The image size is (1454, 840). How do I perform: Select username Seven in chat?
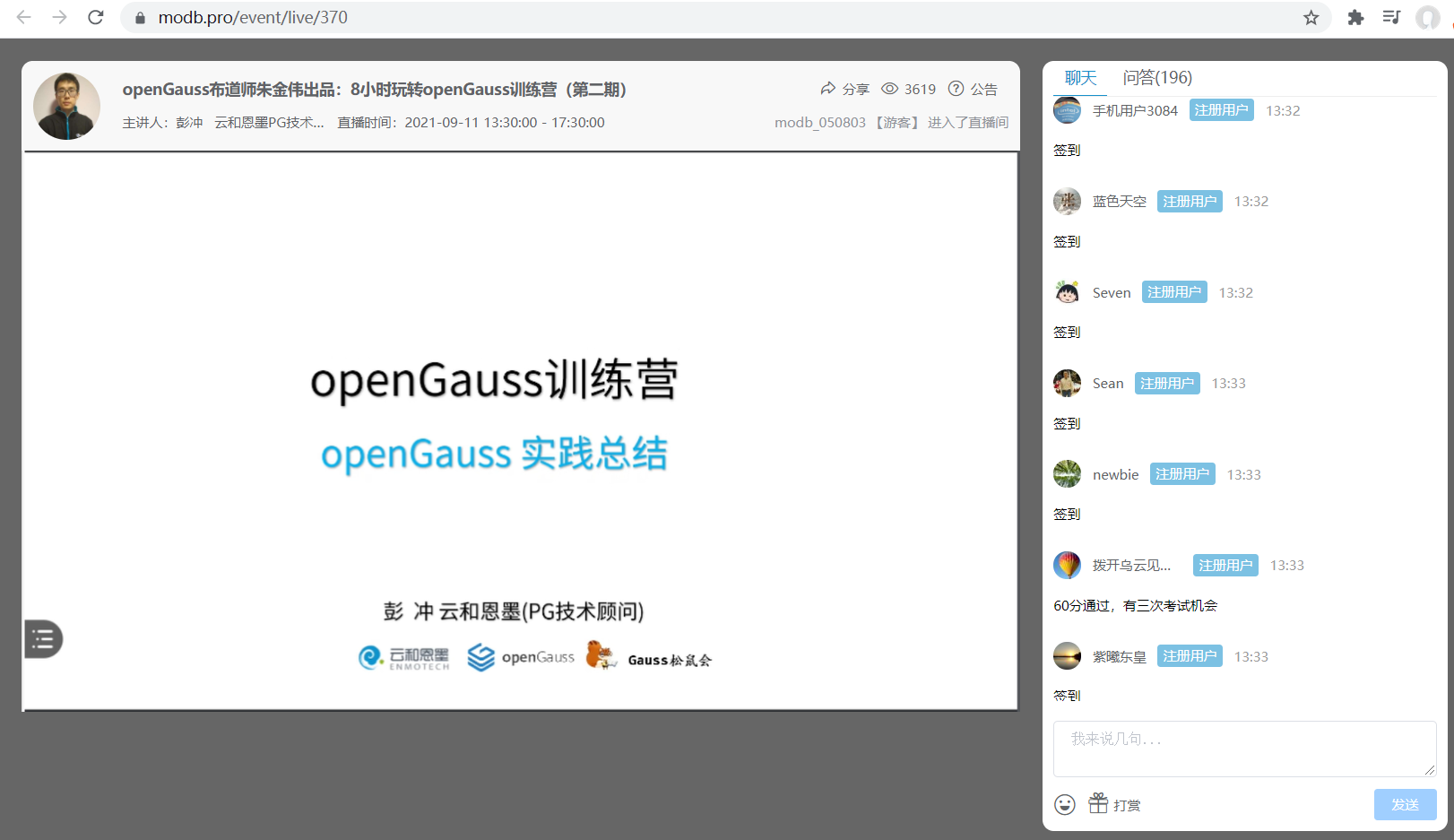coord(1112,292)
